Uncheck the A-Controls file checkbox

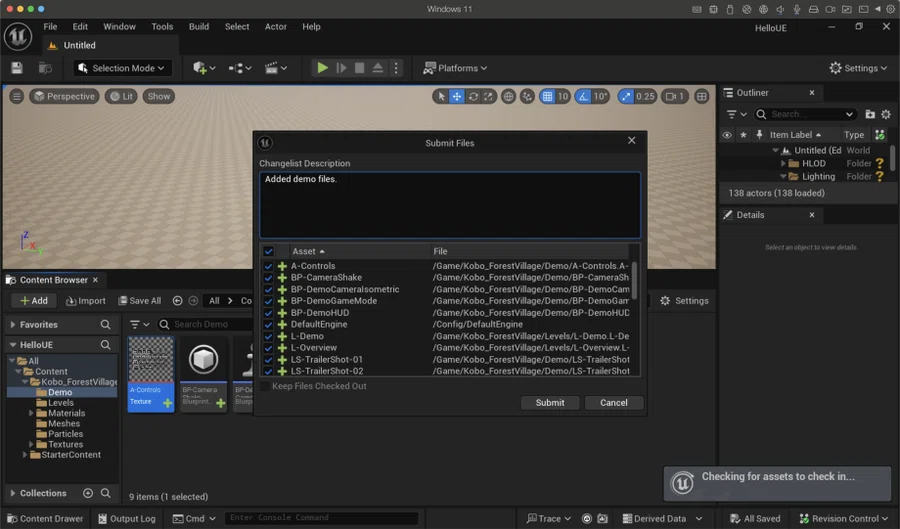point(268,266)
